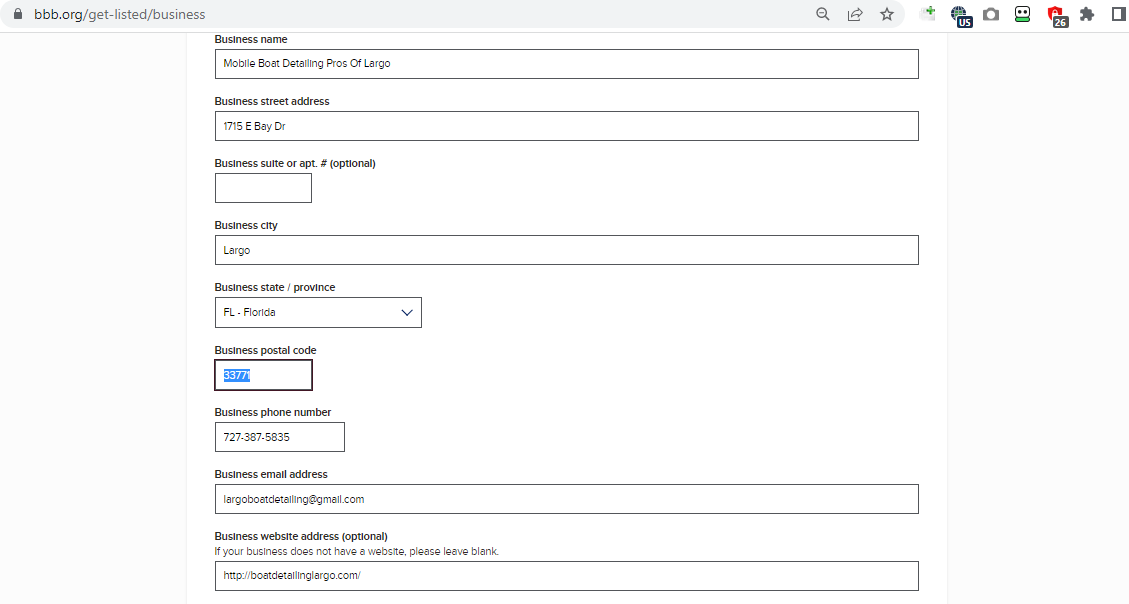The height and width of the screenshot is (604, 1129).
Task: Click the Business phone number field
Action: tap(279, 437)
